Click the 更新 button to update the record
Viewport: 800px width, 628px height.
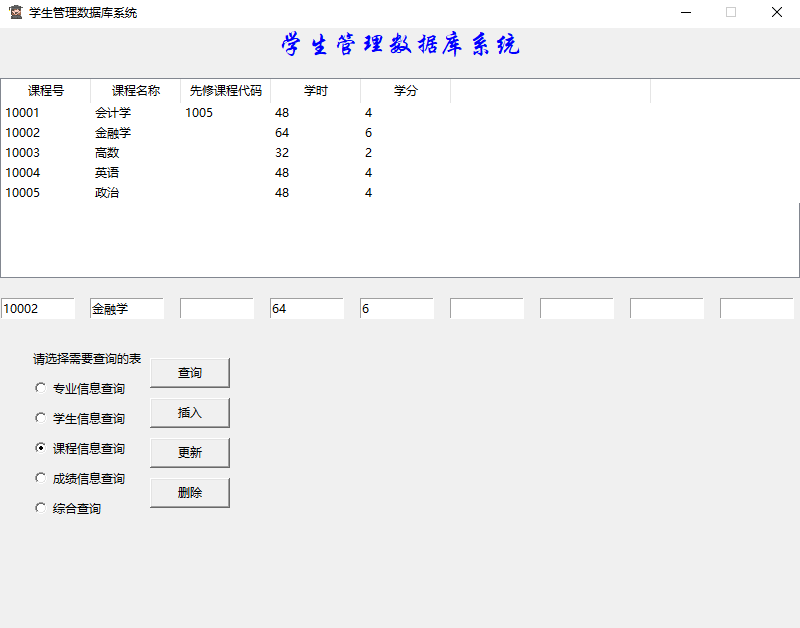click(x=189, y=452)
